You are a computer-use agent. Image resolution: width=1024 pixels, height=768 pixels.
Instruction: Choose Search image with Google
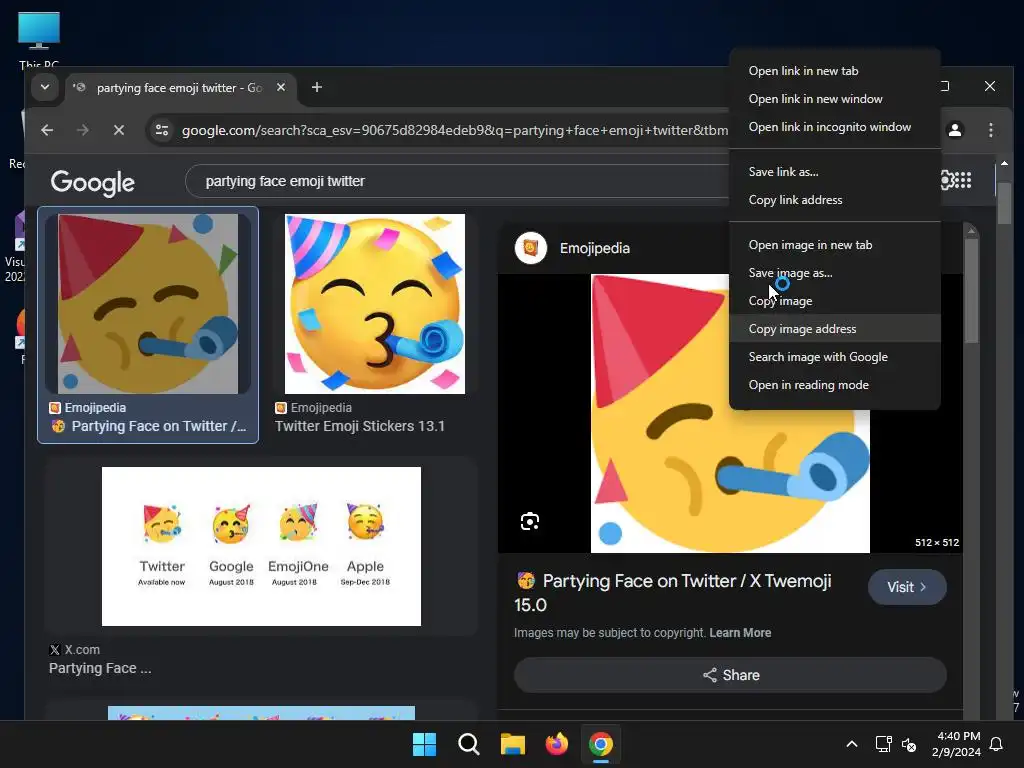click(x=818, y=357)
